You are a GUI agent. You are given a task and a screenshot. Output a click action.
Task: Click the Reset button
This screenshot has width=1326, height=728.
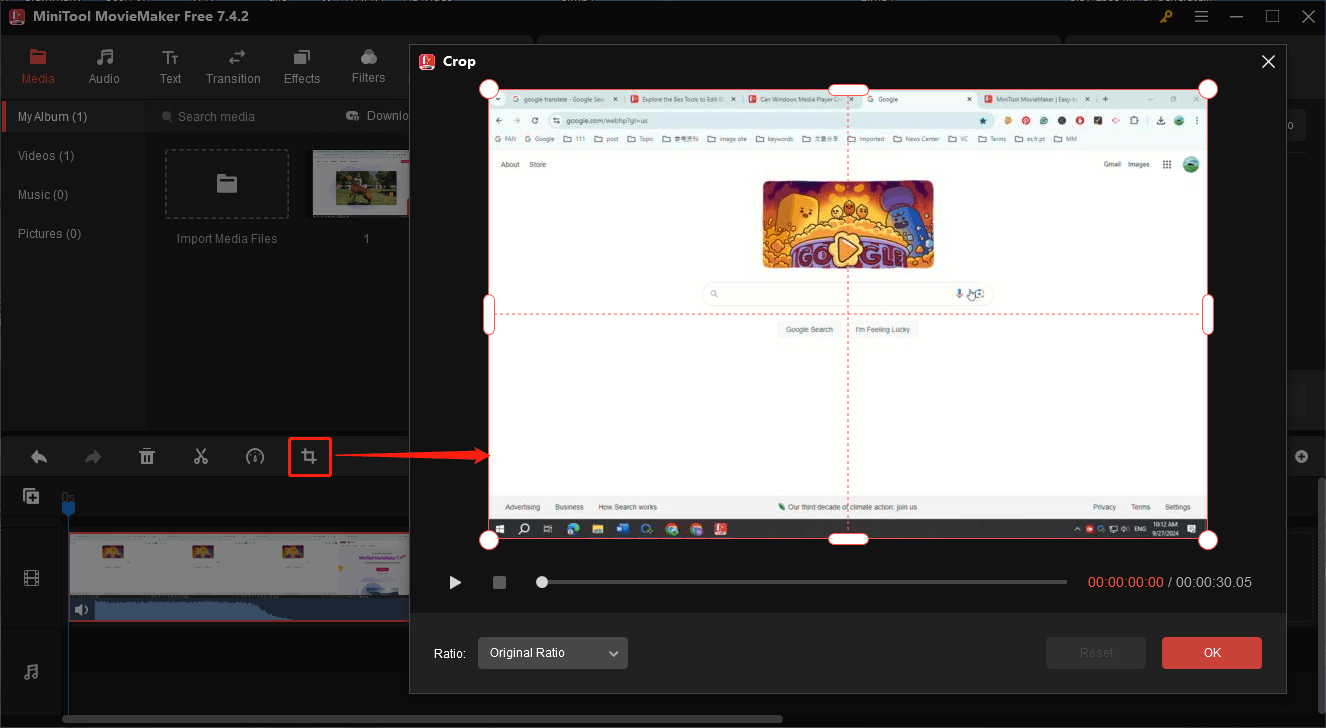tap(1096, 653)
